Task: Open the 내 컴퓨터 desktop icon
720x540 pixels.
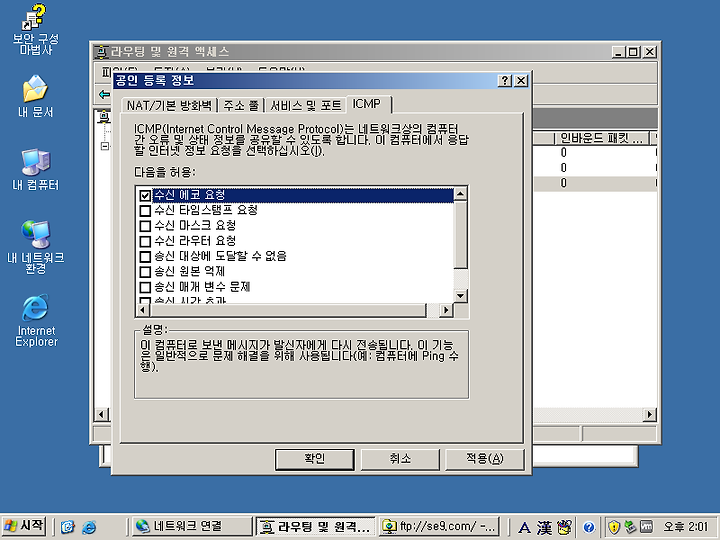Action: pos(35,169)
